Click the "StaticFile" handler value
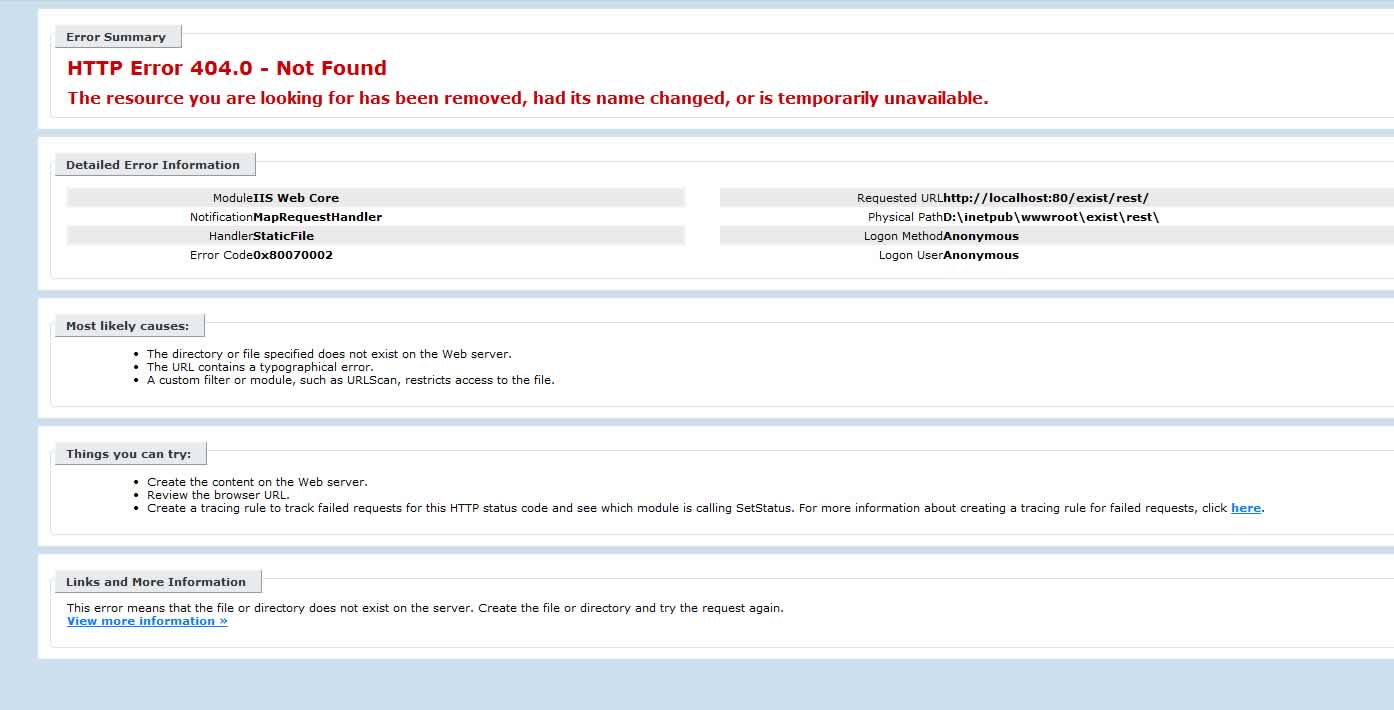The width and height of the screenshot is (1394, 710). [x=283, y=236]
